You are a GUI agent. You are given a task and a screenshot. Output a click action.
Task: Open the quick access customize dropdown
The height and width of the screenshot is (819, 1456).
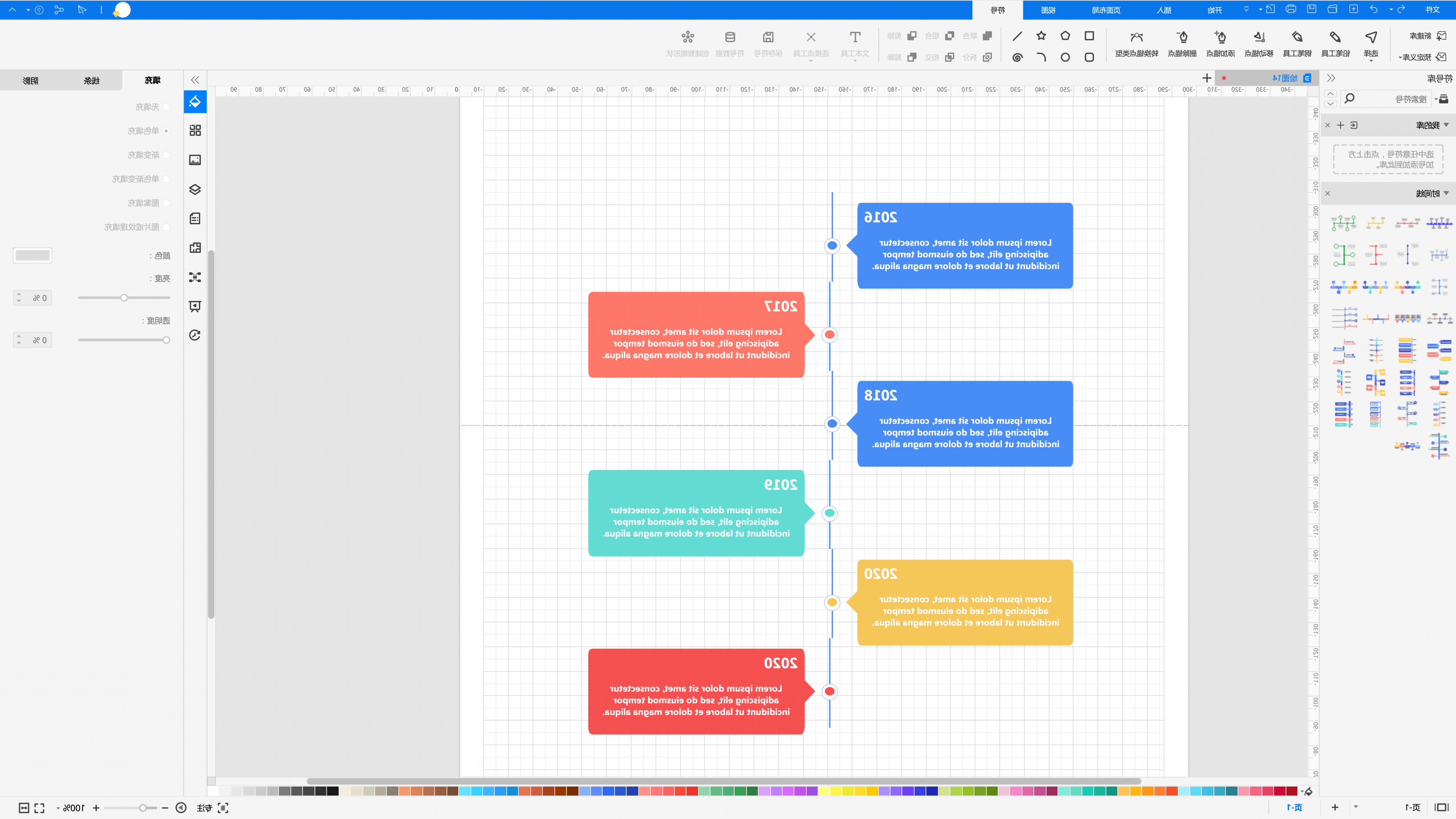point(1246,9)
